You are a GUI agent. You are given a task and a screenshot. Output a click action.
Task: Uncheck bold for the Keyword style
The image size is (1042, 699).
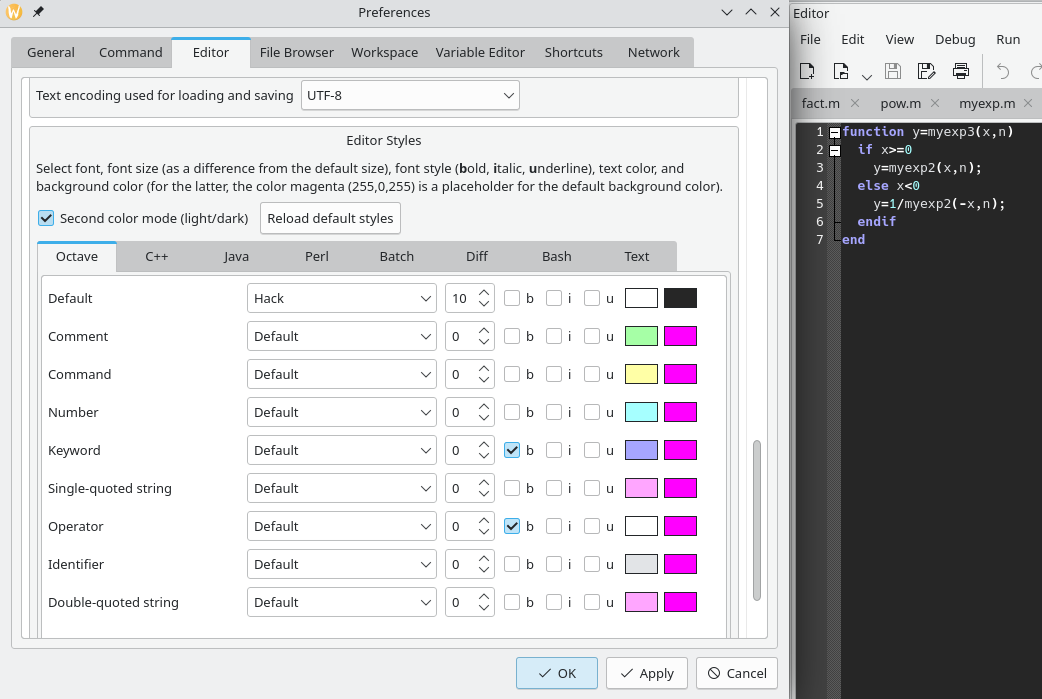pos(511,450)
